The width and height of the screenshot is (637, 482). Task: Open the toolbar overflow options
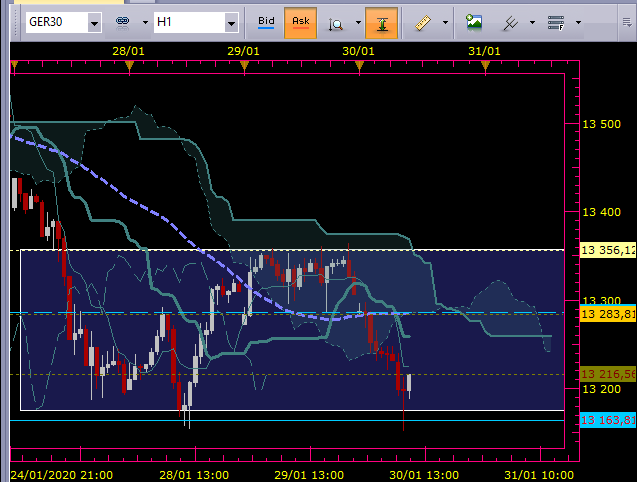tap(627, 22)
